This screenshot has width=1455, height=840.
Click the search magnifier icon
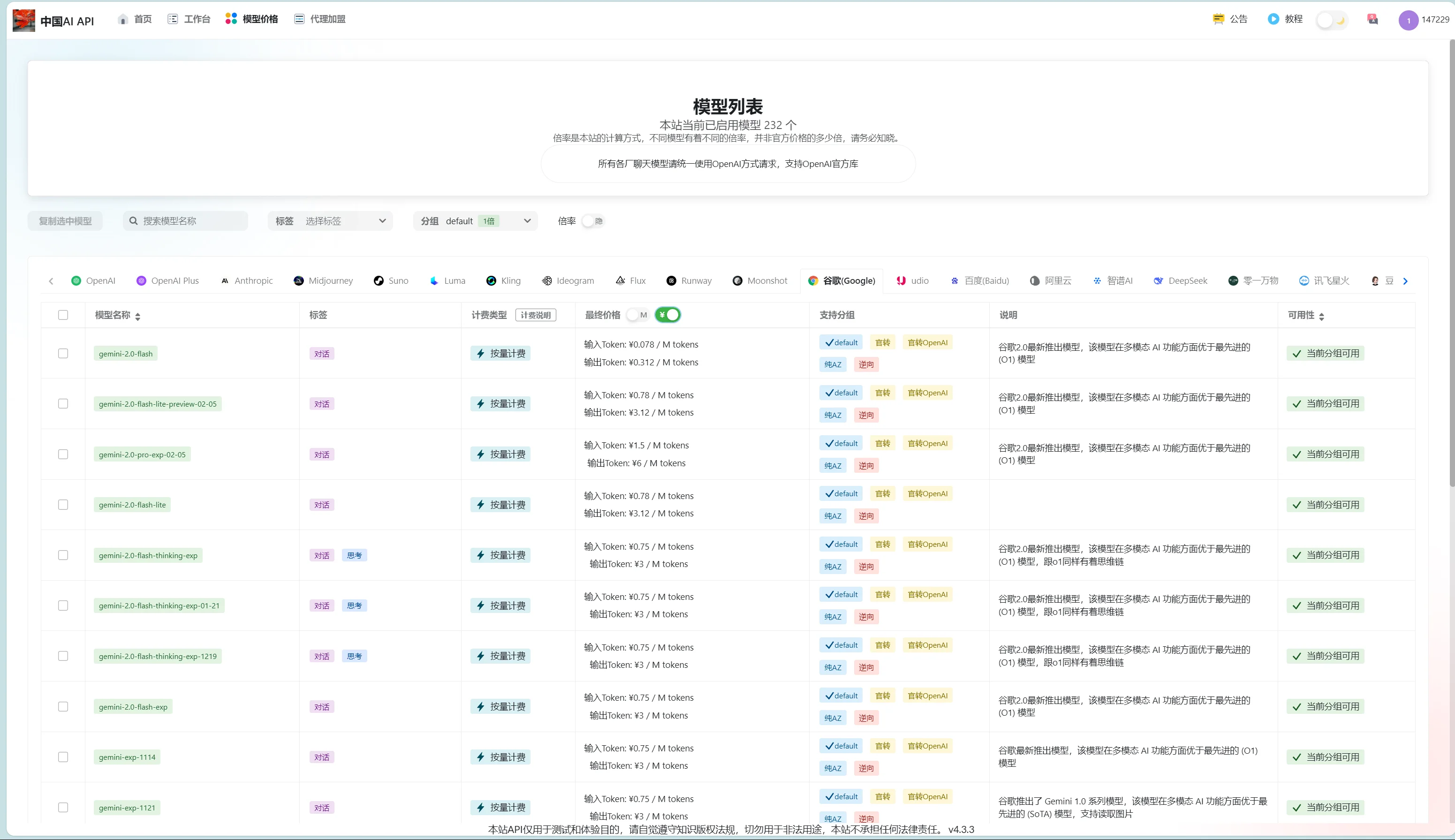coord(133,221)
